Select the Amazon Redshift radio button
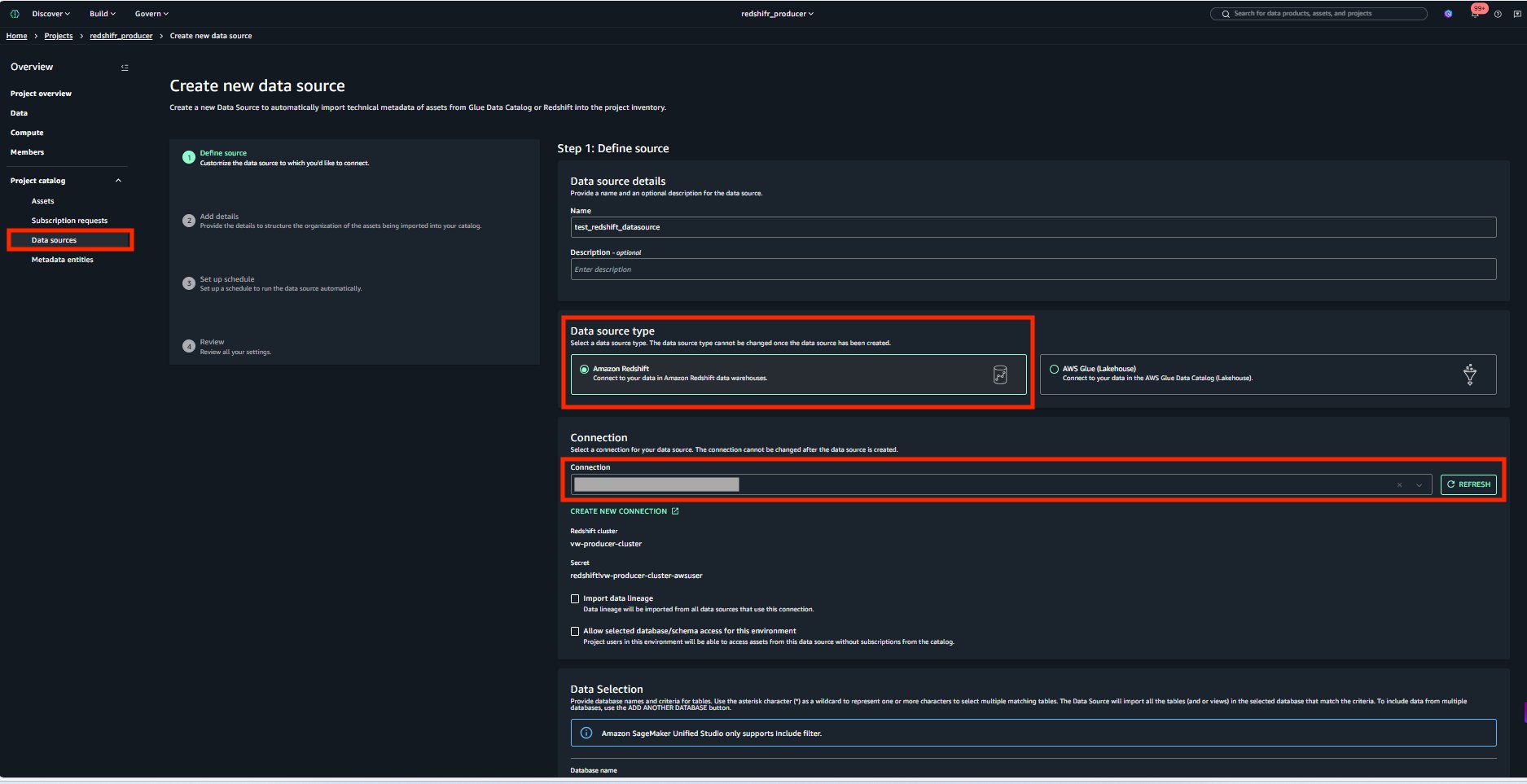Screen dimensions: 1527x784 pyautogui.click(x=584, y=370)
